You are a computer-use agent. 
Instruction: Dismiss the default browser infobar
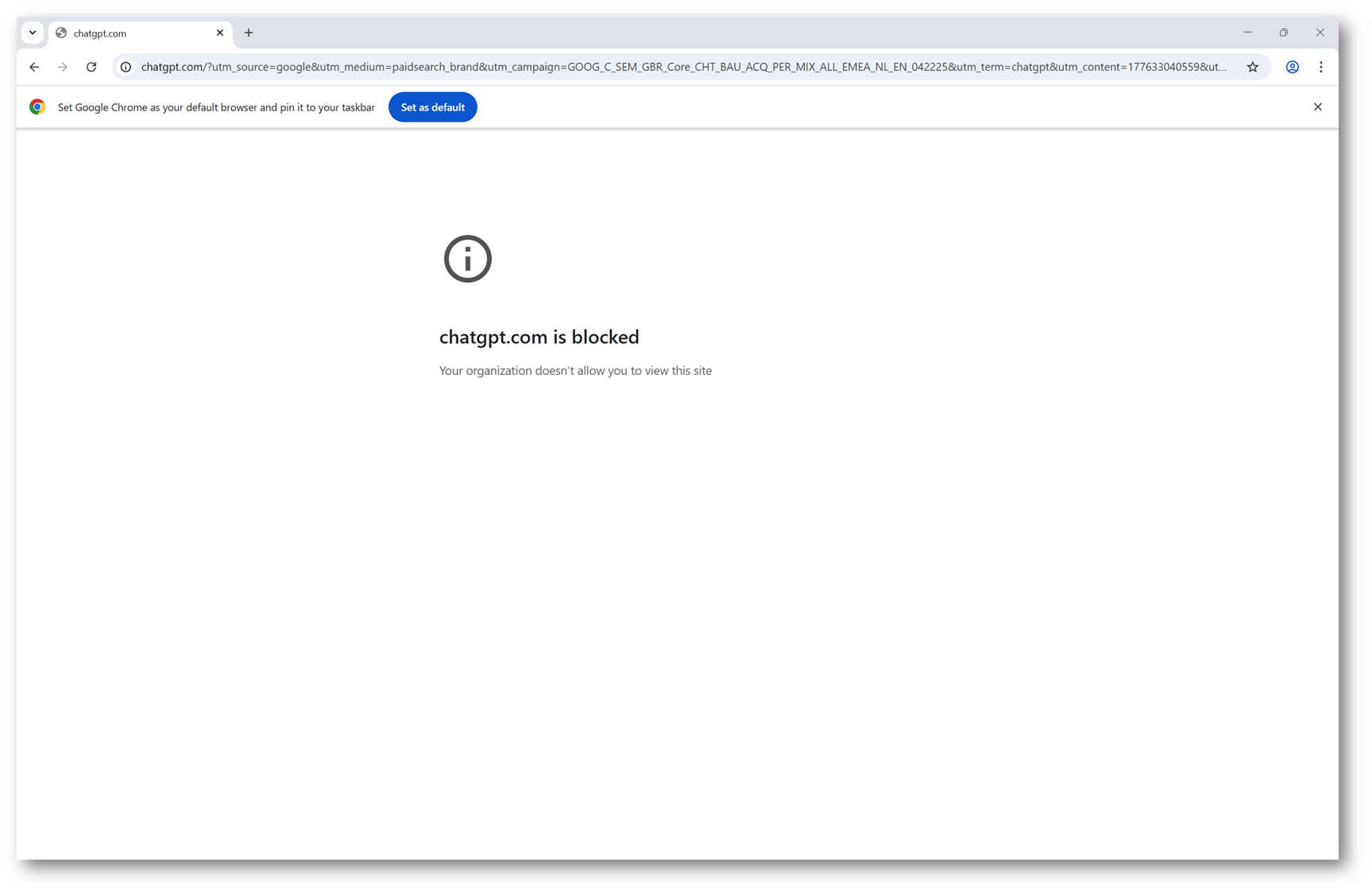(x=1318, y=106)
